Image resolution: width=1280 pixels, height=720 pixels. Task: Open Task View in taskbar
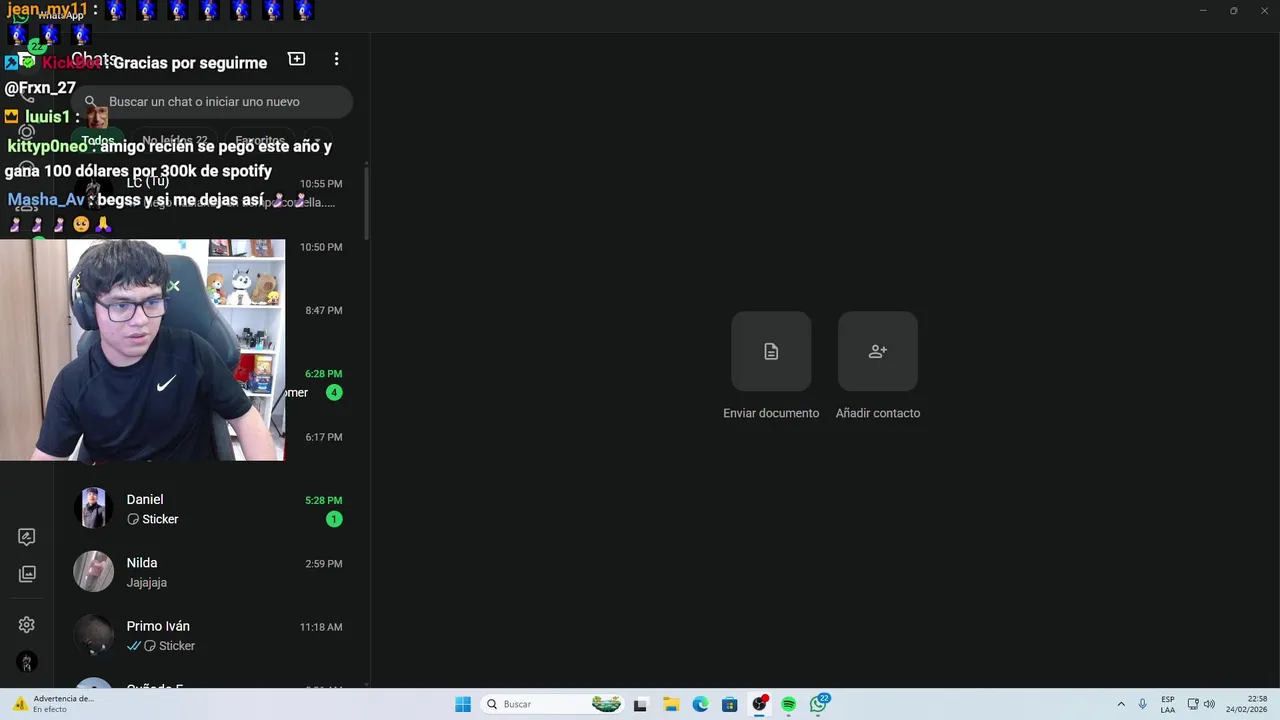click(x=640, y=704)
